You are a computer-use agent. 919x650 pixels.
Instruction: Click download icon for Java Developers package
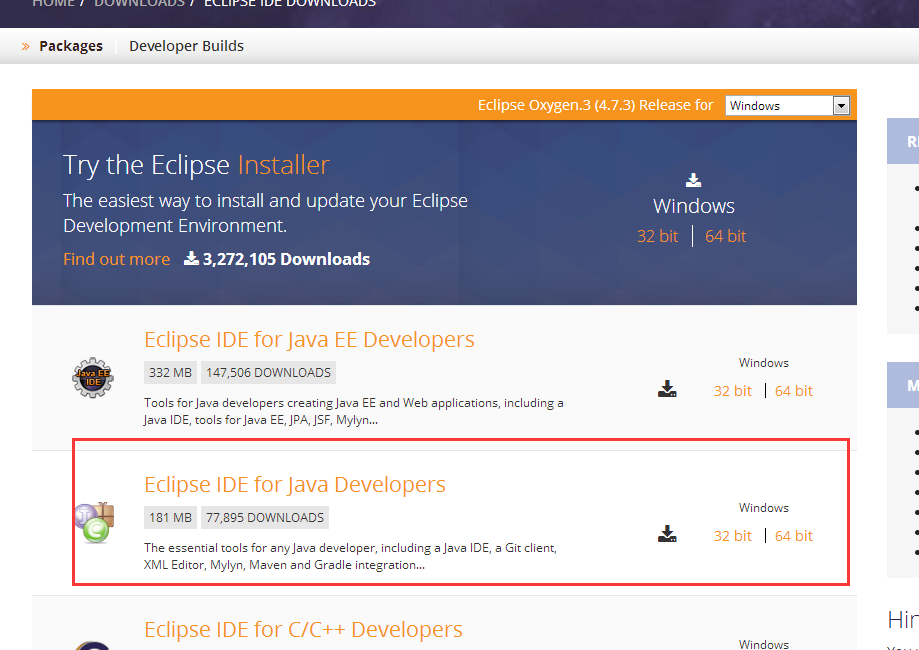[667, 534]
